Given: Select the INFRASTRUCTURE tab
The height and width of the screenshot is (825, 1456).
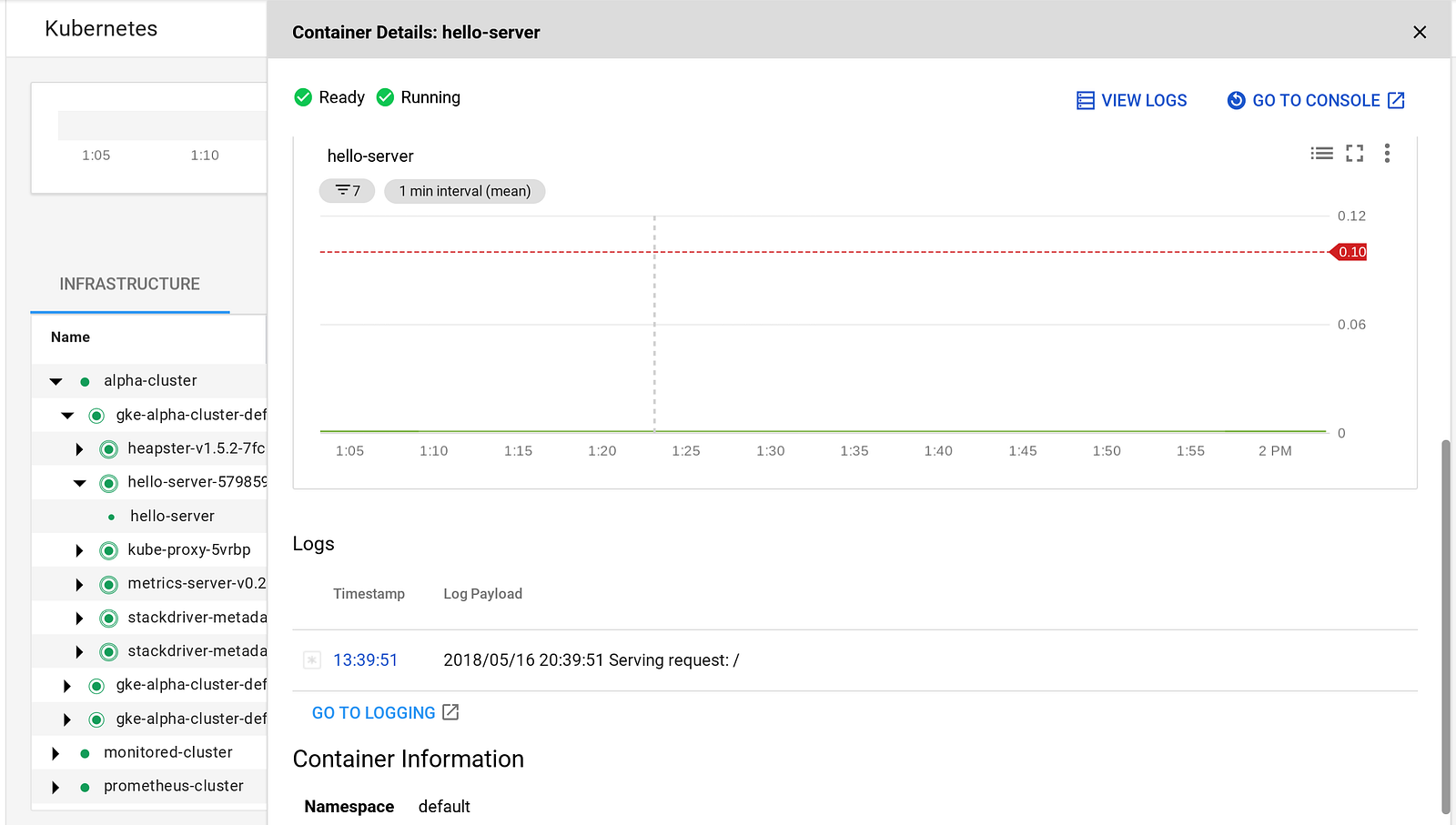Looking at the screenshot, I should [x=129, y=285].
